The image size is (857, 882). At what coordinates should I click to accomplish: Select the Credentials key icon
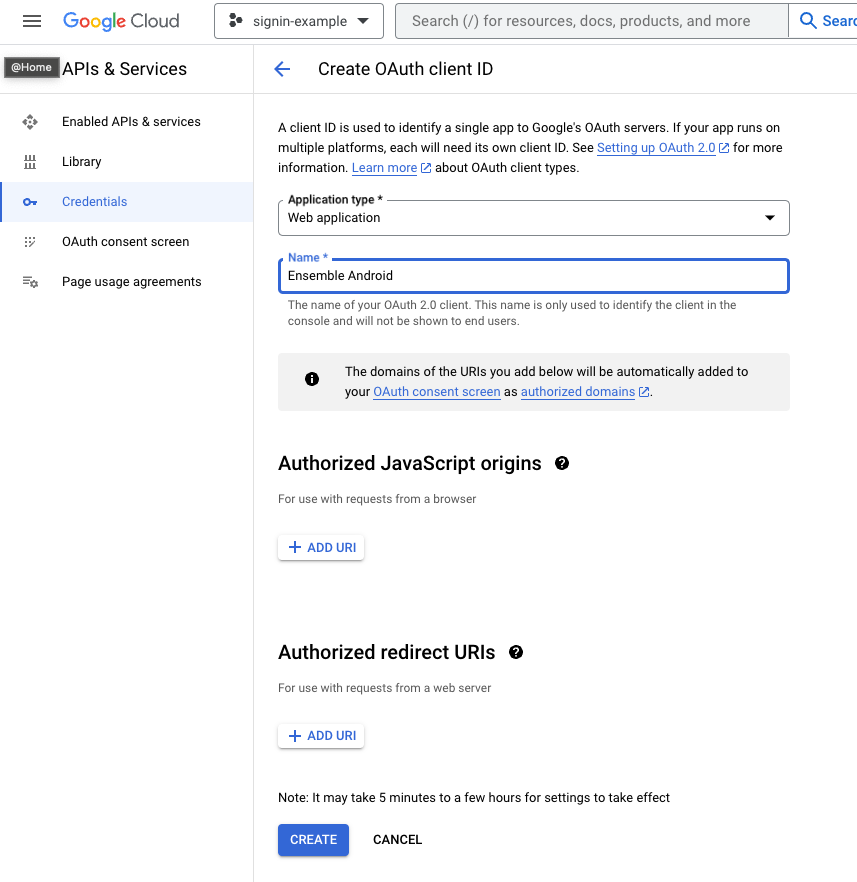click(x=31, y=201)
